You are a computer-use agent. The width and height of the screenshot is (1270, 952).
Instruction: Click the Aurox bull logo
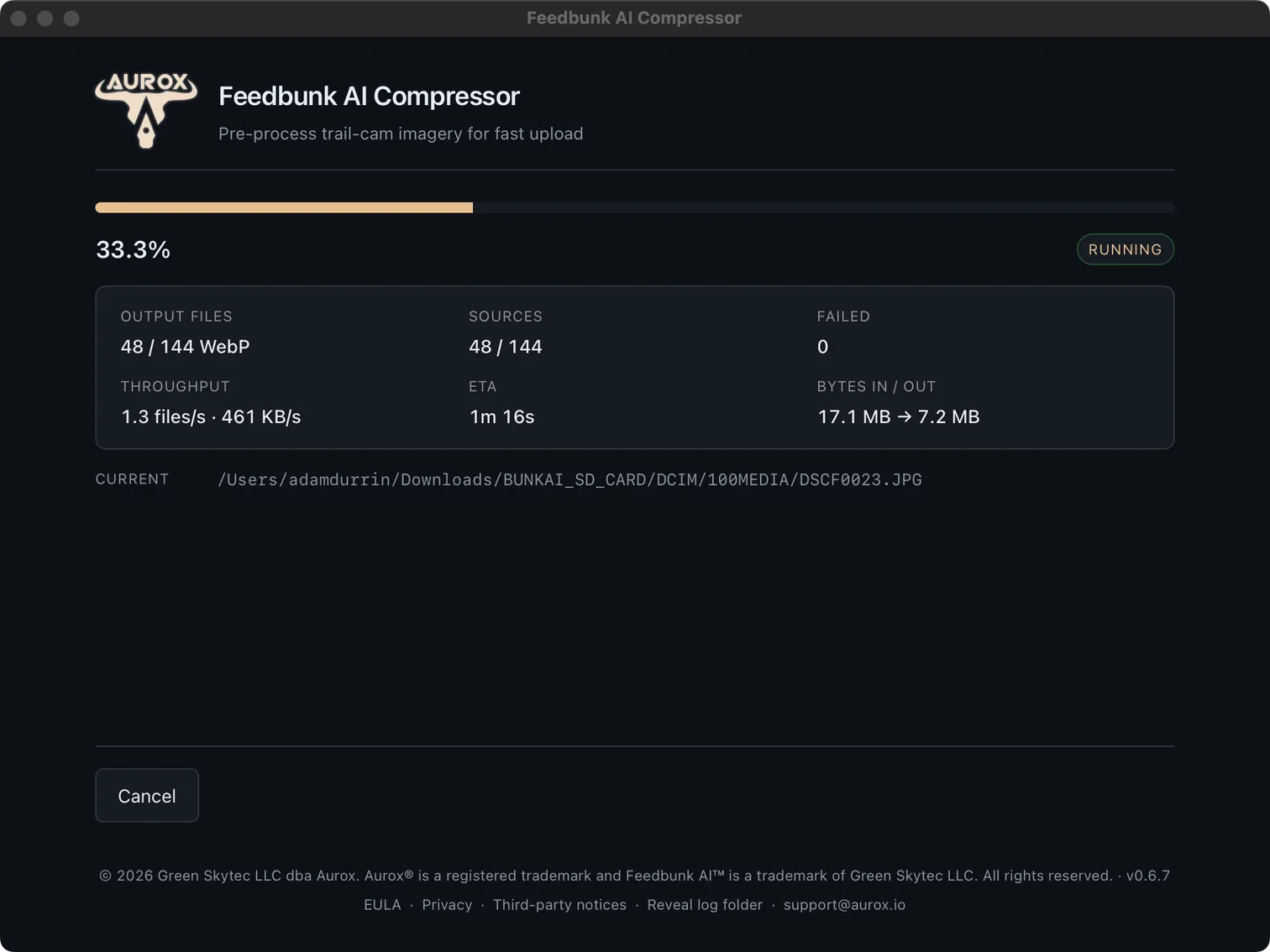[x=146, y=110]
